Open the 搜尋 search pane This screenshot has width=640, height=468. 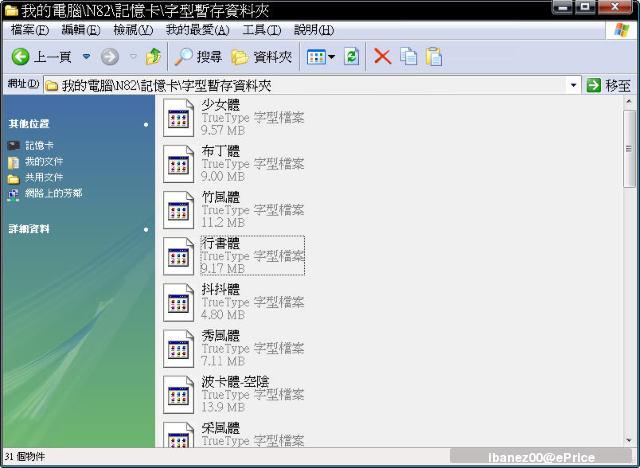pyautogui.click(x=198, y=57)
